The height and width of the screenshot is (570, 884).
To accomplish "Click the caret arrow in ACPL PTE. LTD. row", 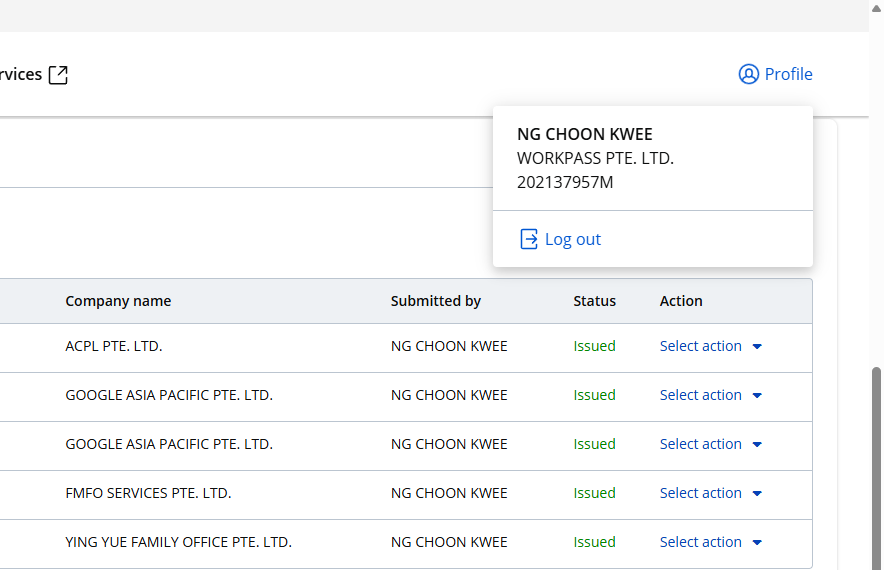I will coord(757,347).
